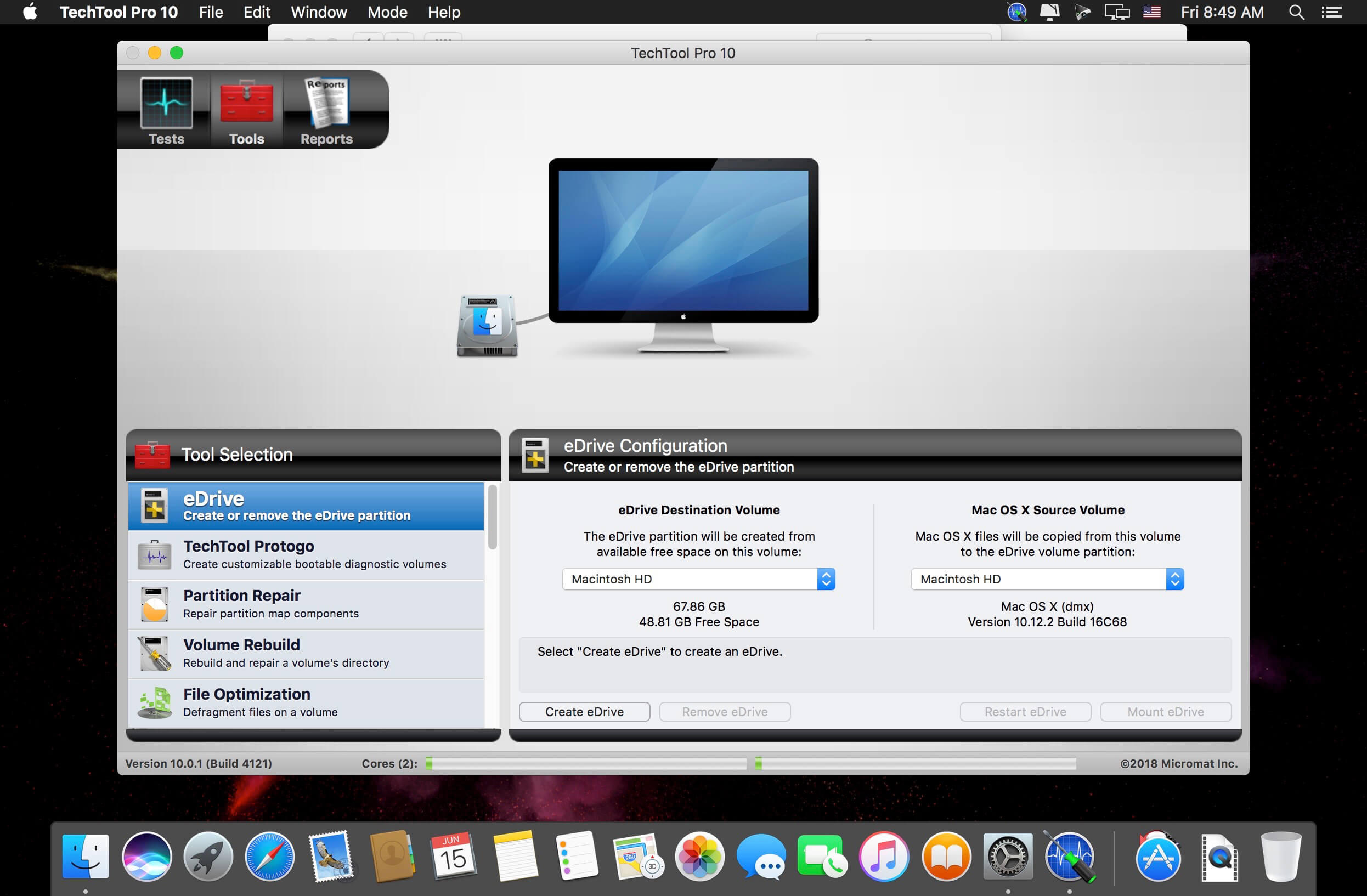
Task: Open Messages from the Dock
Action: [760, 856]
